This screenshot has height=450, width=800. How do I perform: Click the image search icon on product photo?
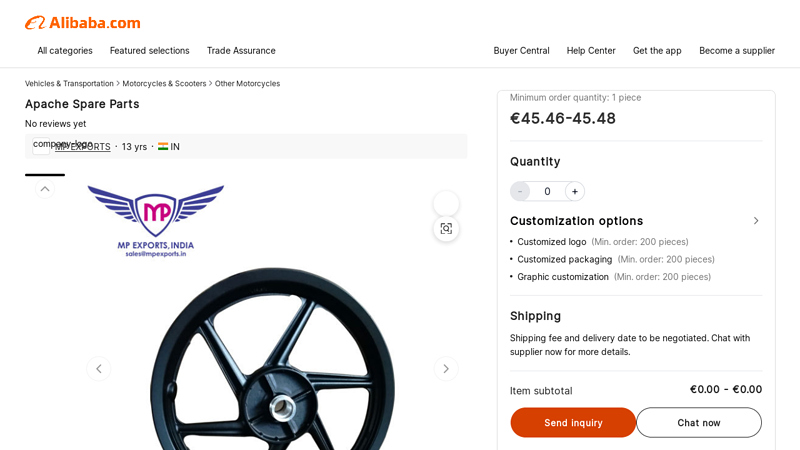446,229
